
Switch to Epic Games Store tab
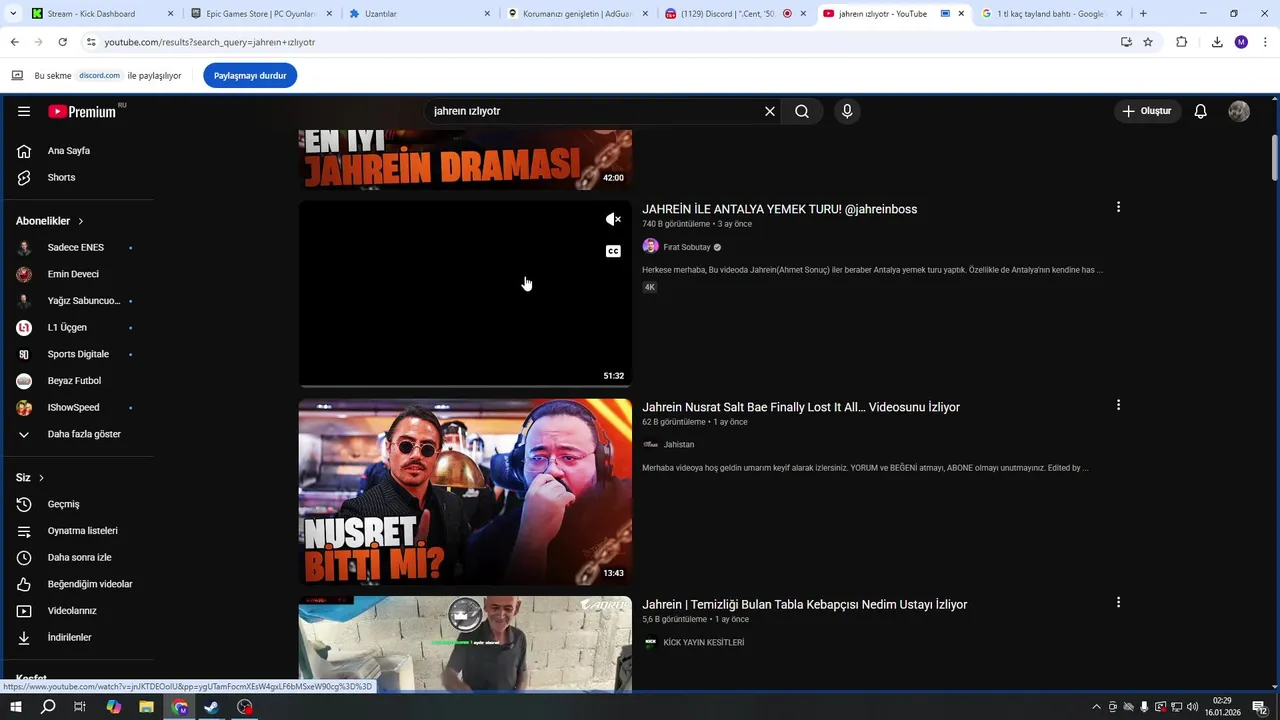click(x=260, y=14)
